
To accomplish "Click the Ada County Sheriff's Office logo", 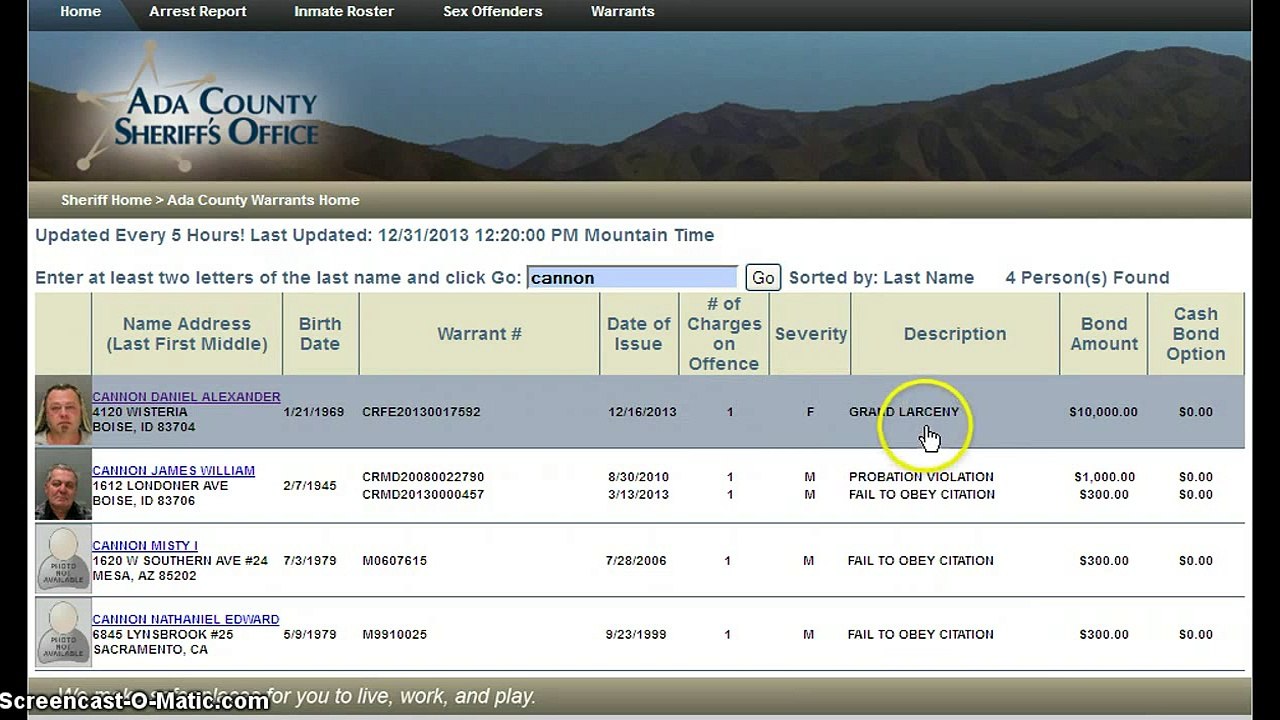I will pos(200,108).
